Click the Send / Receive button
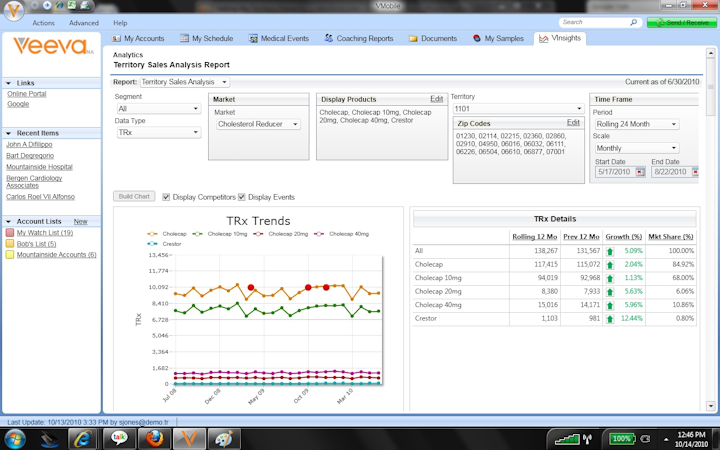The width and height of the screenshot is (720, 450). coord(681,22)
